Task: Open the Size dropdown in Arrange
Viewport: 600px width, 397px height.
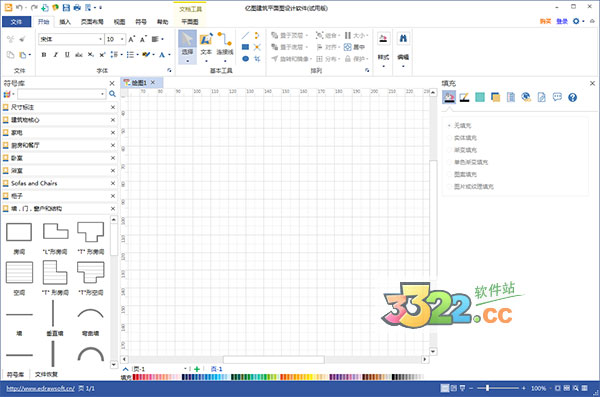Action: point(356,36)
